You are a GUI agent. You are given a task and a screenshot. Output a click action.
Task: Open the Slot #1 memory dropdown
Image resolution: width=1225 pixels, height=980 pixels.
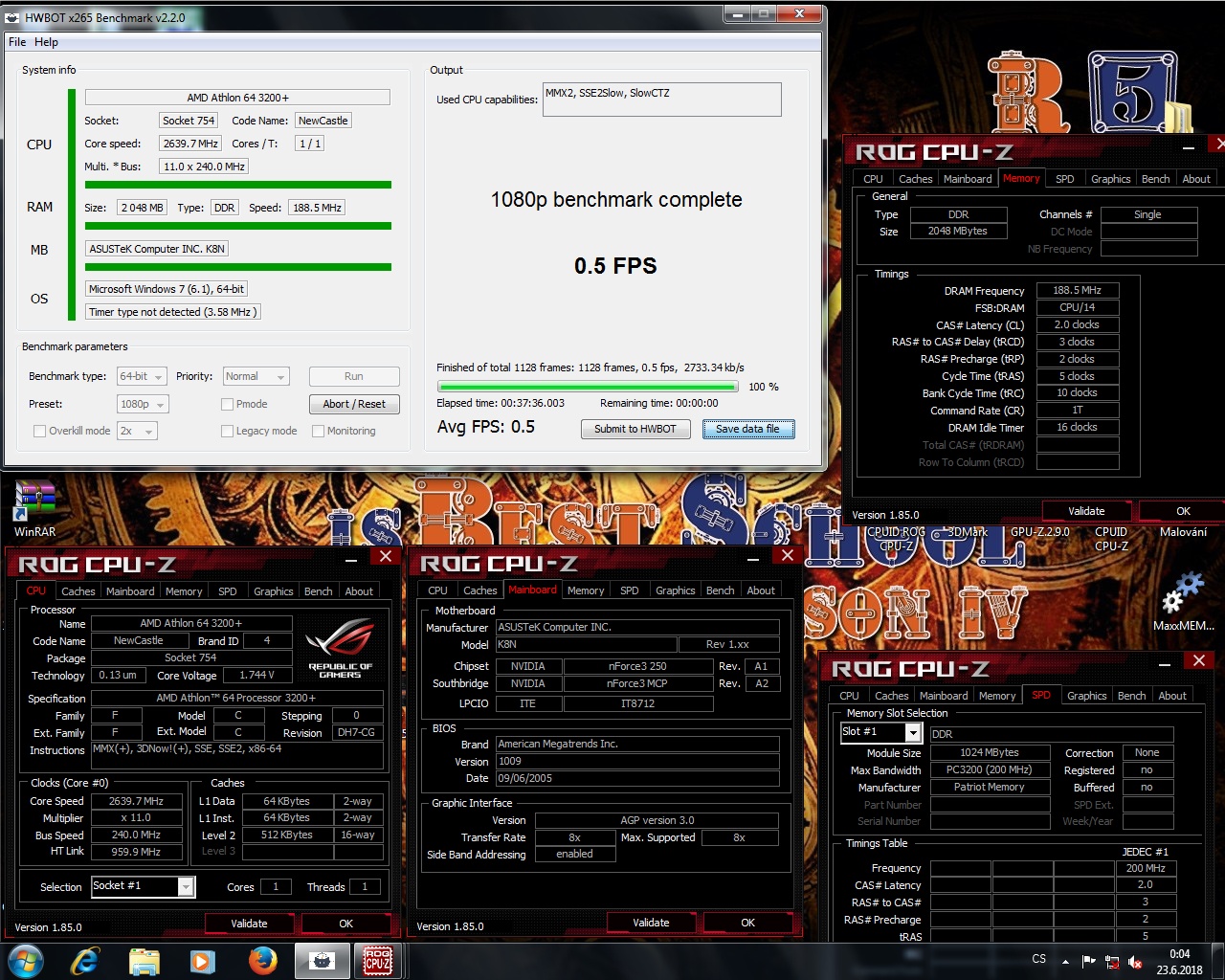click(x=880, y=732)
